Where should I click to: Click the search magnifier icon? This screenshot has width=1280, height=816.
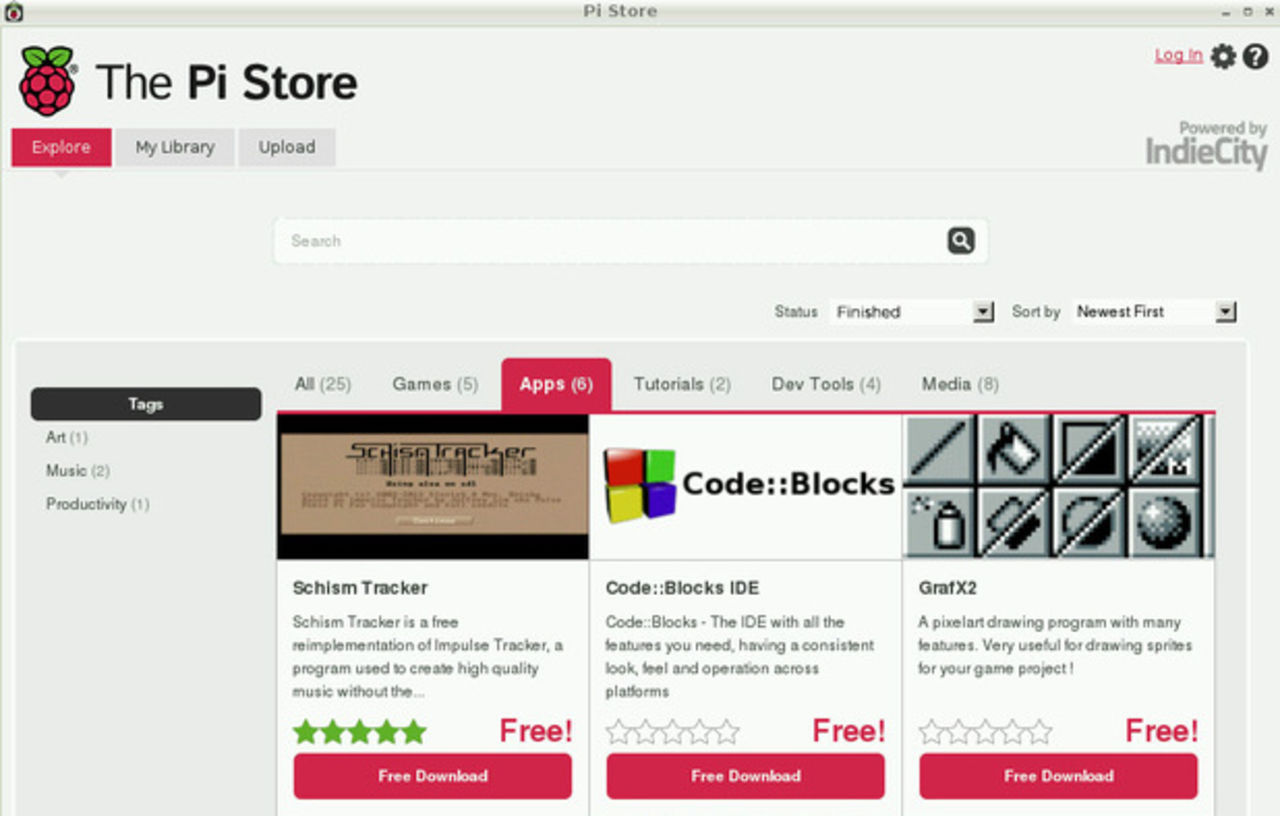[959, 240]
